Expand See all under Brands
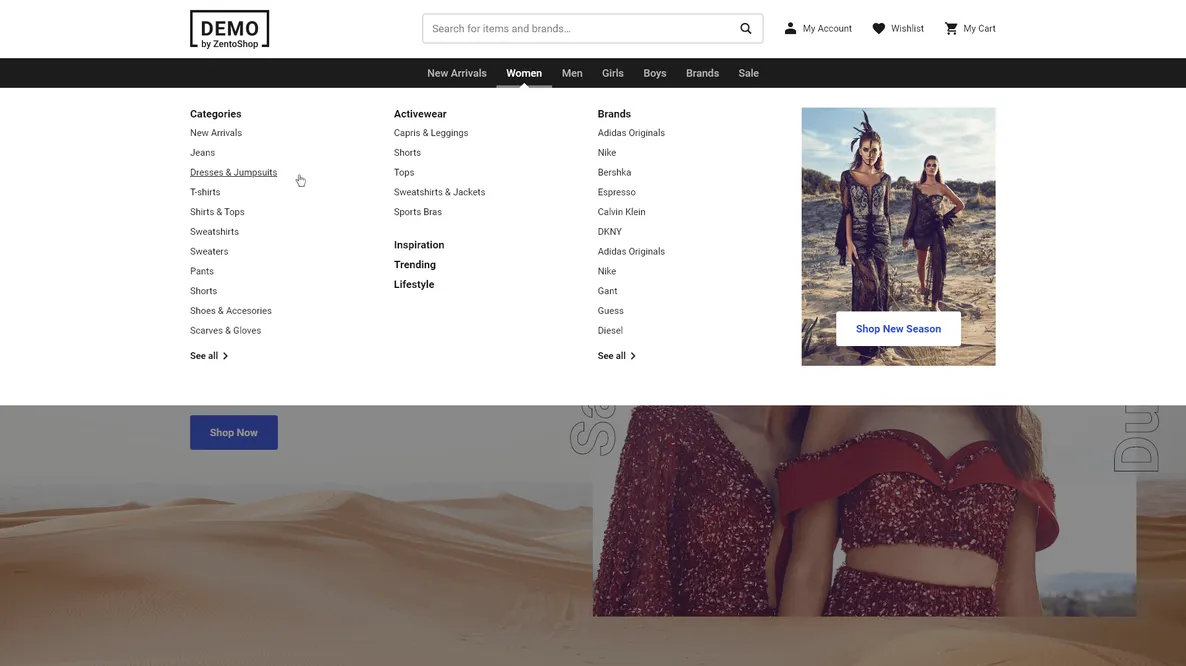 [x=616, y=356]
